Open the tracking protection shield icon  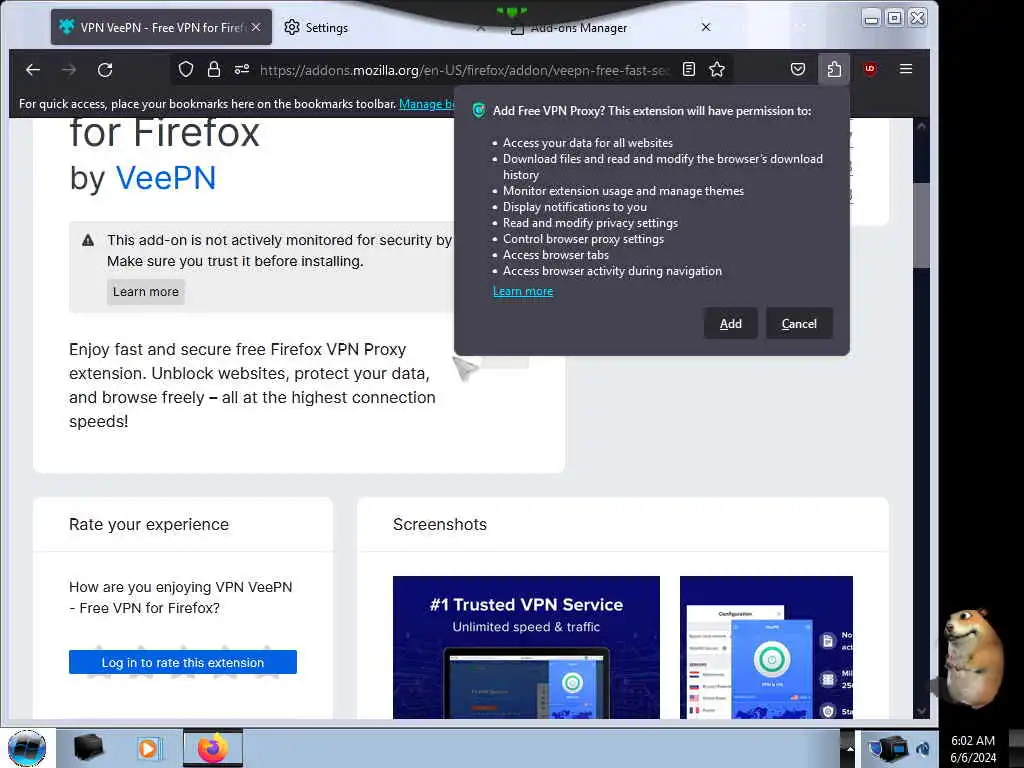185,69
